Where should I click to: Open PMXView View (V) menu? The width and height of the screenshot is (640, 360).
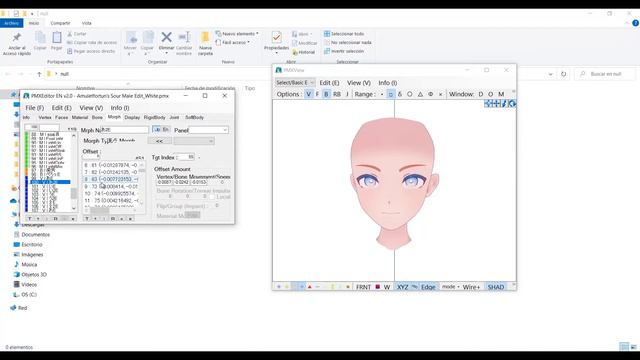359,83
